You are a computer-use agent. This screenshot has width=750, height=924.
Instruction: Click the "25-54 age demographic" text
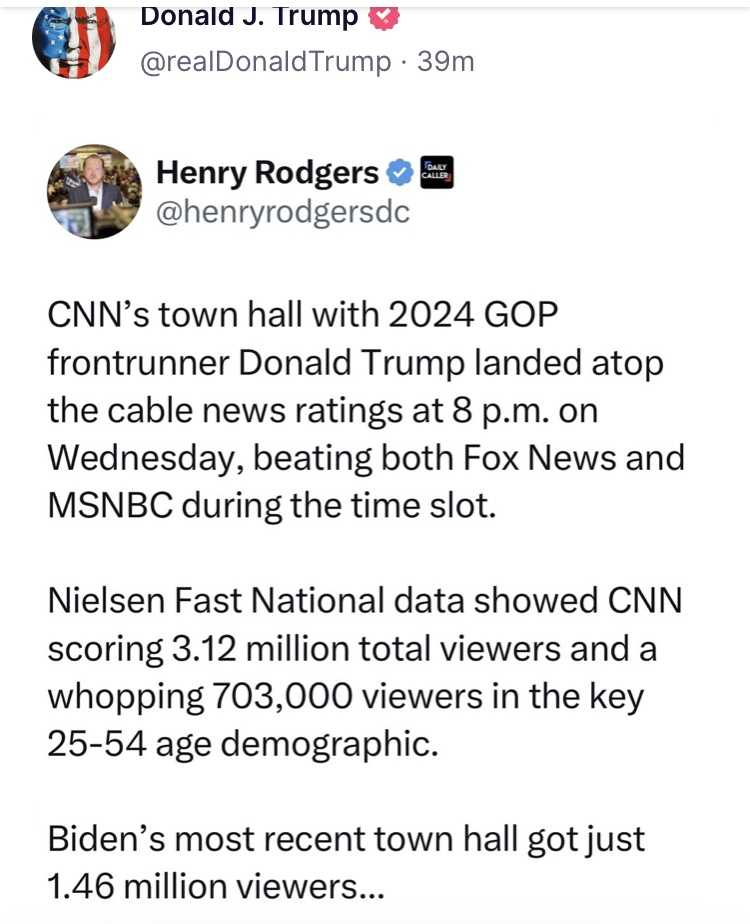pyautogui.click(x=243, y=744)
